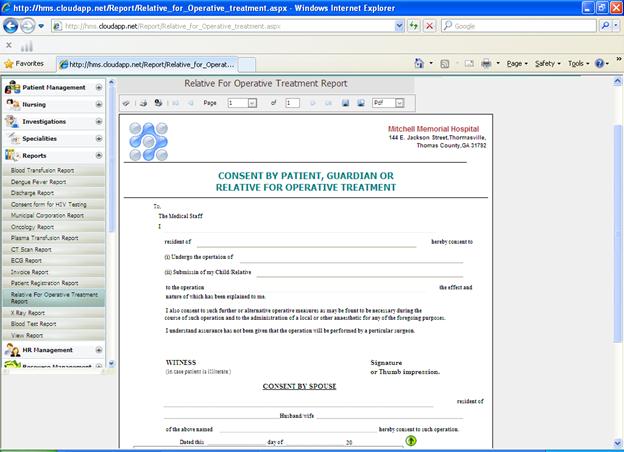
Task: Click the browser address bar
Action: click(x=230, y=25)
